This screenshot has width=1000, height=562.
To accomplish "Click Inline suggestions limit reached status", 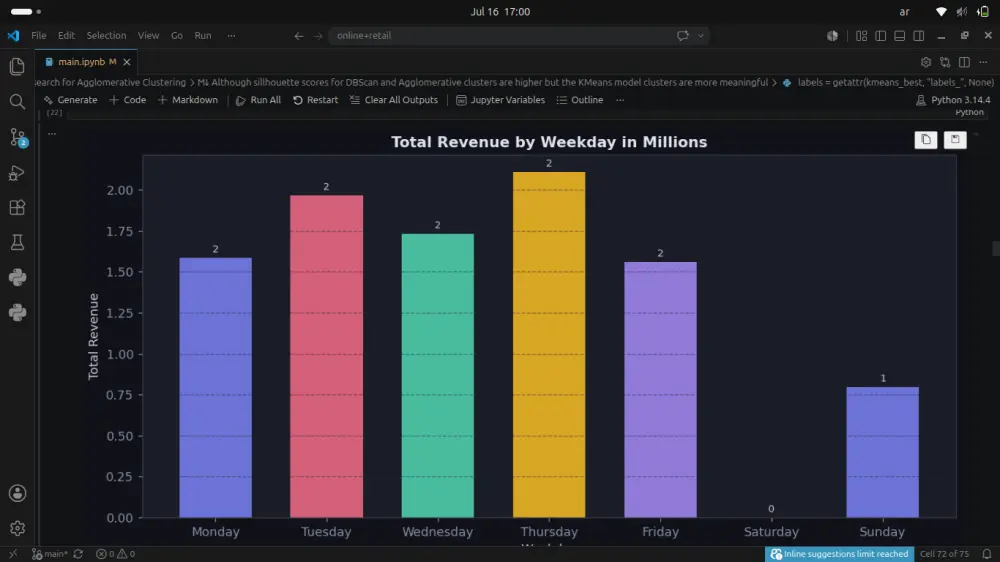I will pos(839,554).
